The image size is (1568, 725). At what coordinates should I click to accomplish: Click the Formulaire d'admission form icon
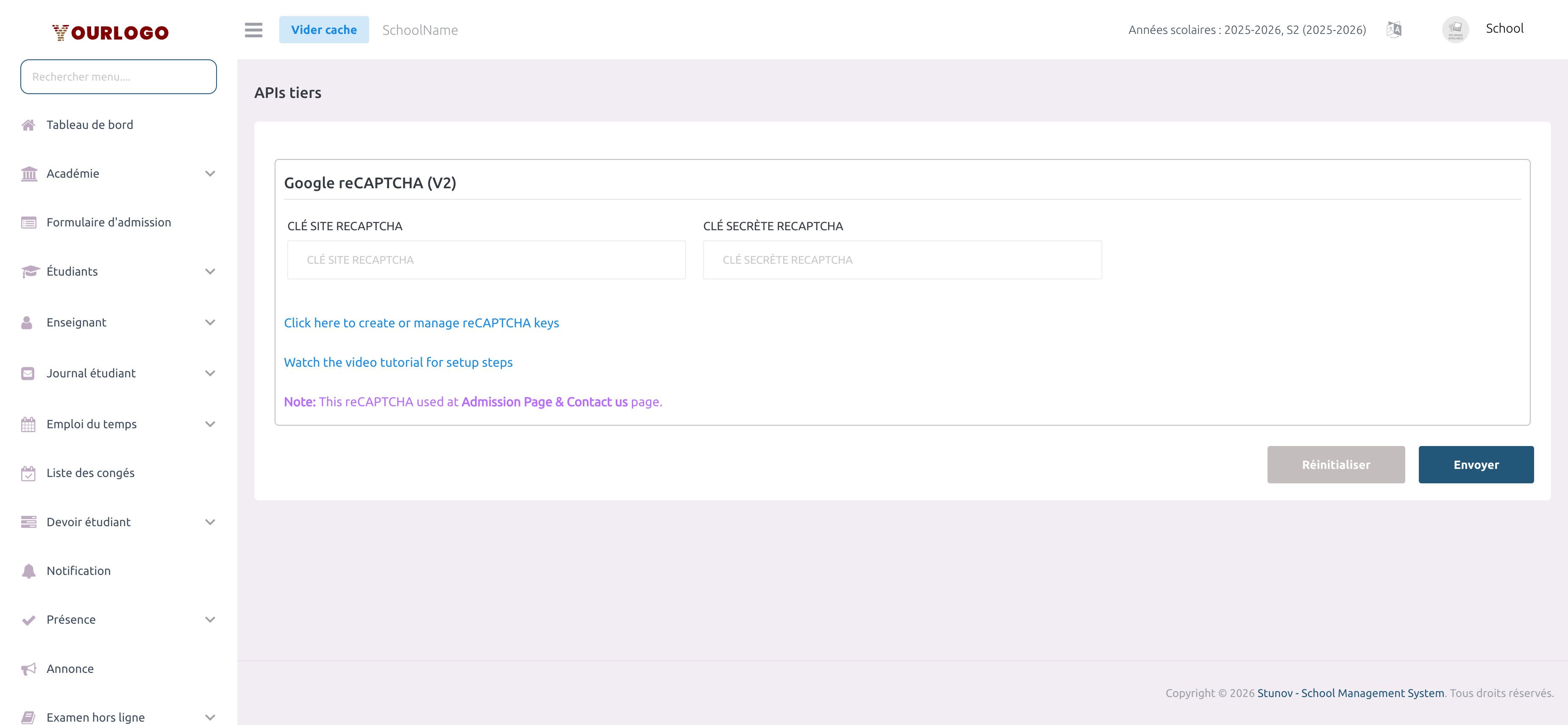point(28,223)
